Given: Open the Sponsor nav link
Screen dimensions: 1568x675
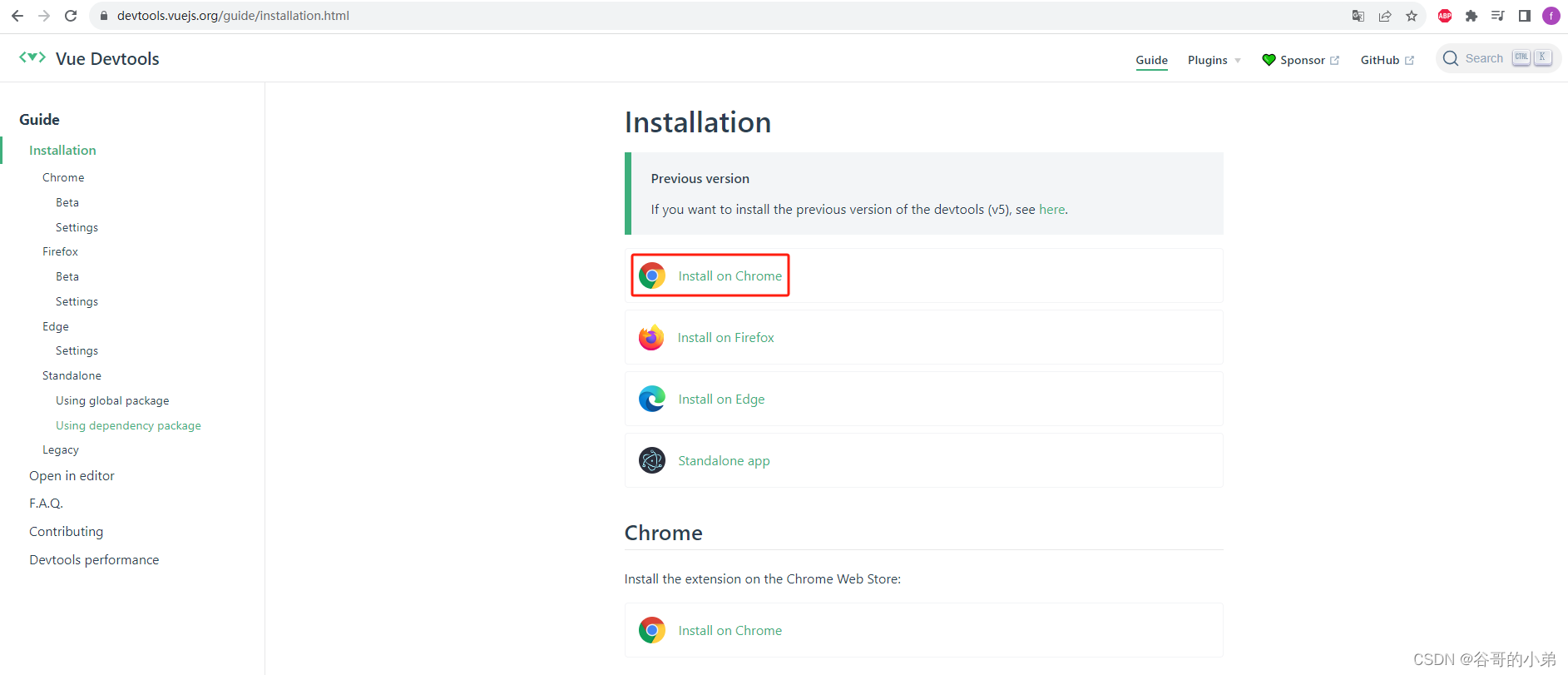Looking at the screenshot, I should (1302, 60).
